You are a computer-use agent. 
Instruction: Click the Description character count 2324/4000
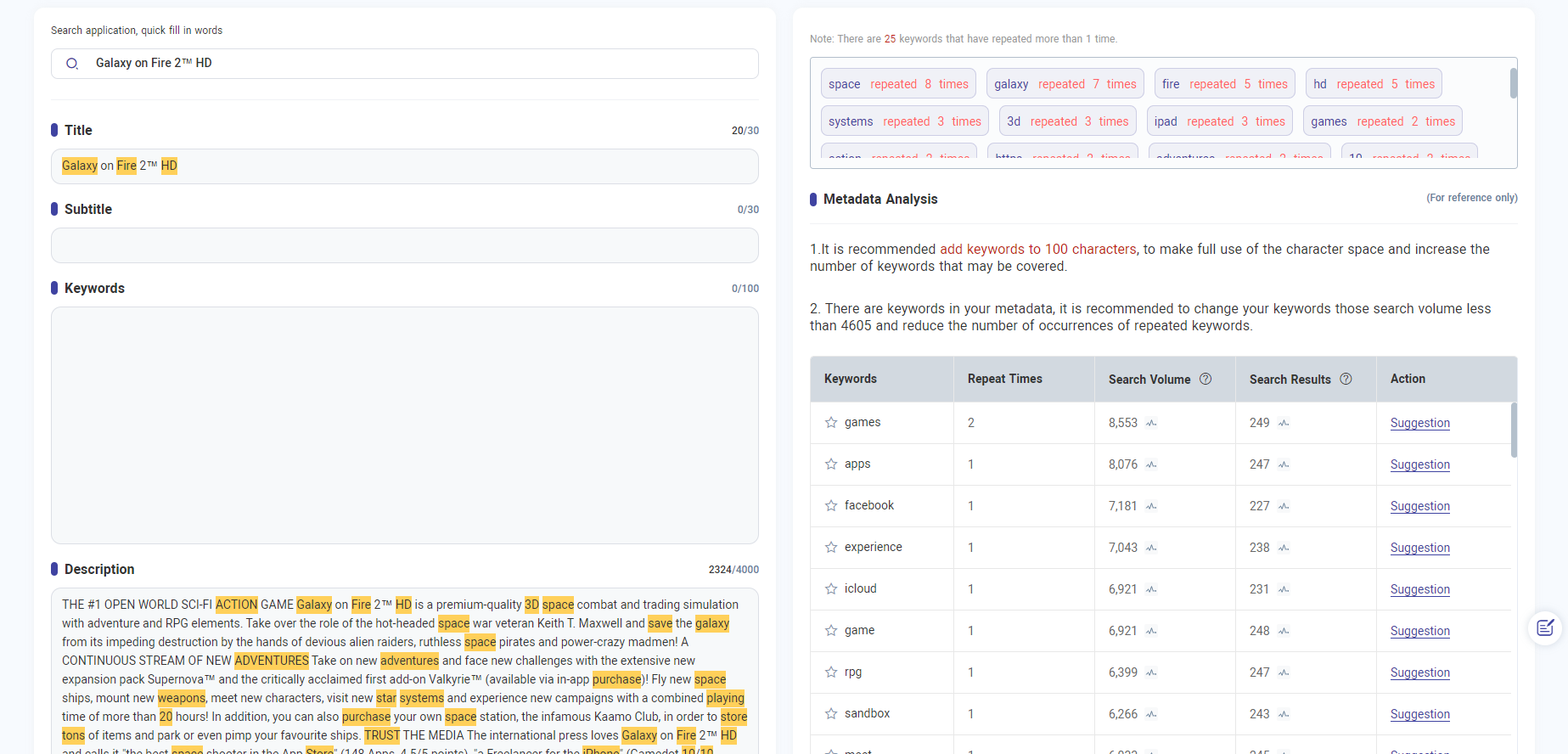tap(733, 570)
